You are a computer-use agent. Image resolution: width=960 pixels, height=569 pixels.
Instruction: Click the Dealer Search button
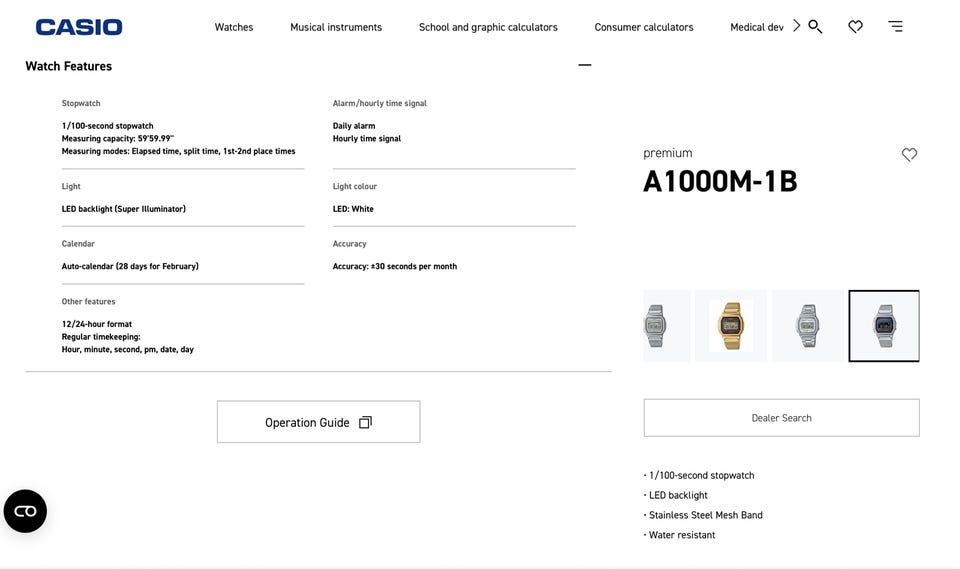[781, 418]
